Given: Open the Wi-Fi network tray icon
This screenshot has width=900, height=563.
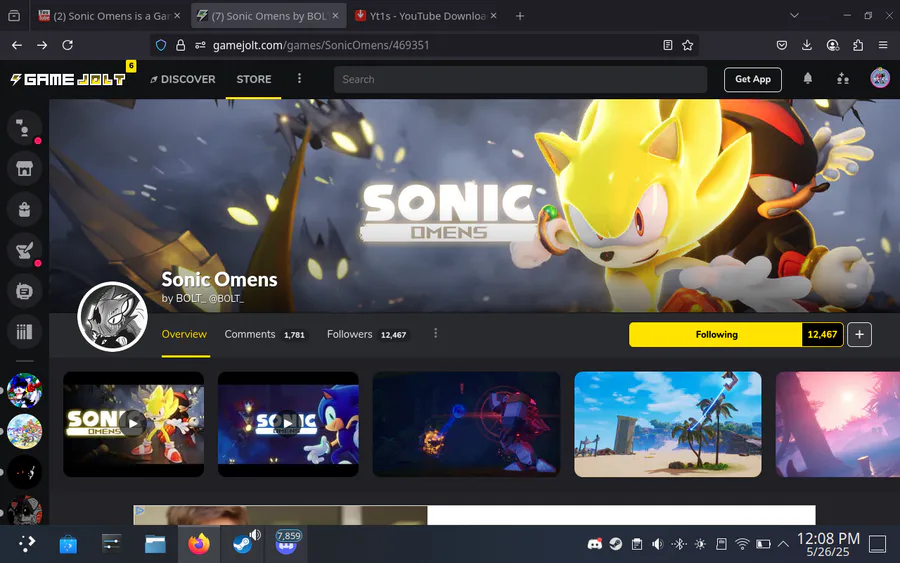Looking at the screenshot, I should [x=742, y=544].
